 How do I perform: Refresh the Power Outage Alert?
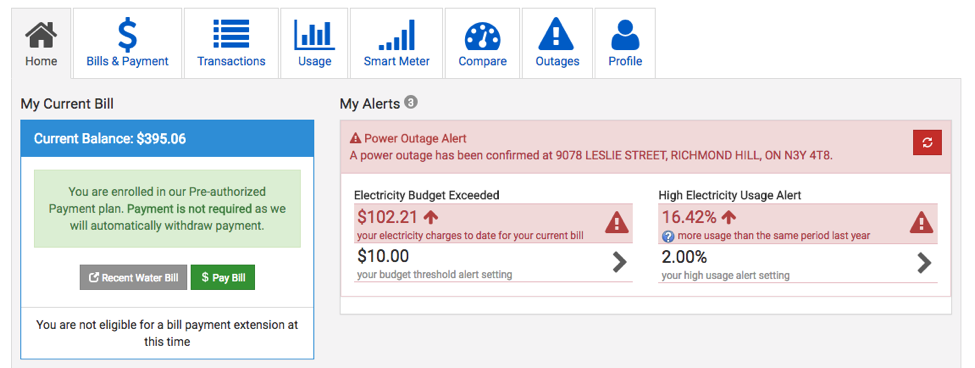tap(927, 142)
